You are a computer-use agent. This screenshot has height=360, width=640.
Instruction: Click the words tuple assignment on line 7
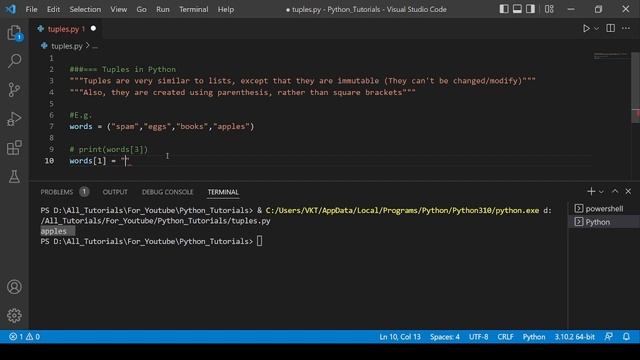(x=162, y=126)
